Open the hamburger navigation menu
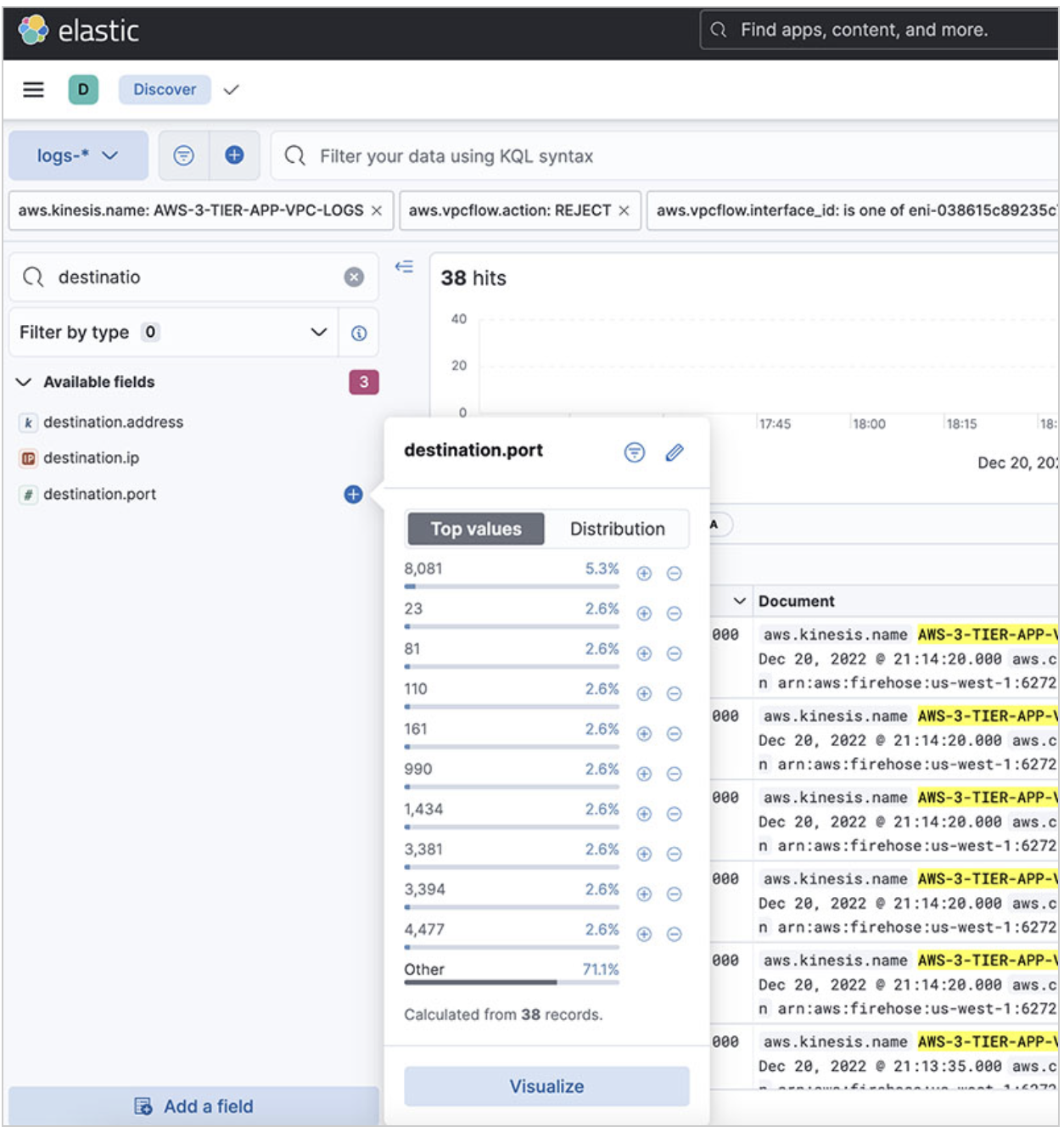 click(x=33, y=89)
